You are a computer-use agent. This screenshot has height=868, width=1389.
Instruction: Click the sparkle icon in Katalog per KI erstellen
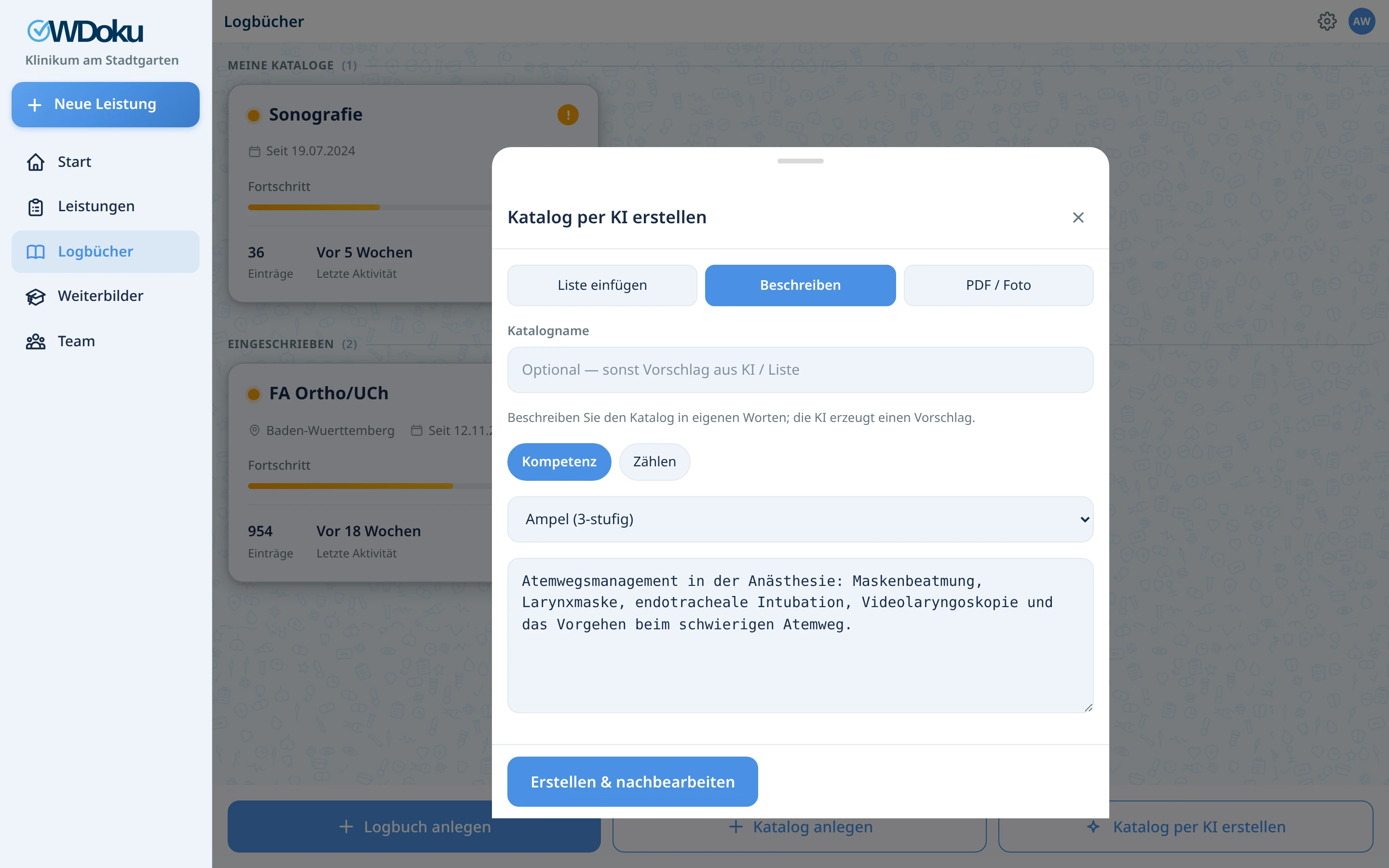(x=1093, y=827)
